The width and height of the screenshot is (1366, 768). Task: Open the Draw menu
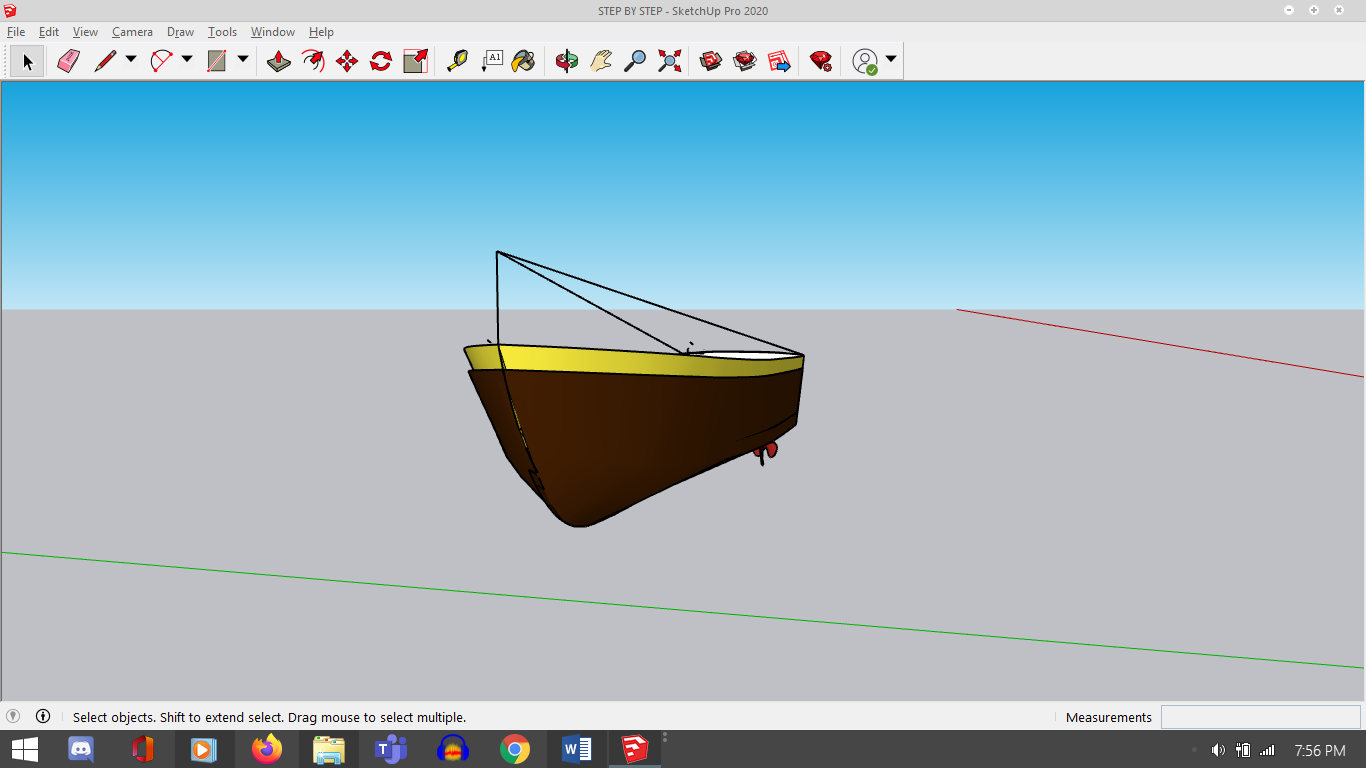180,32
